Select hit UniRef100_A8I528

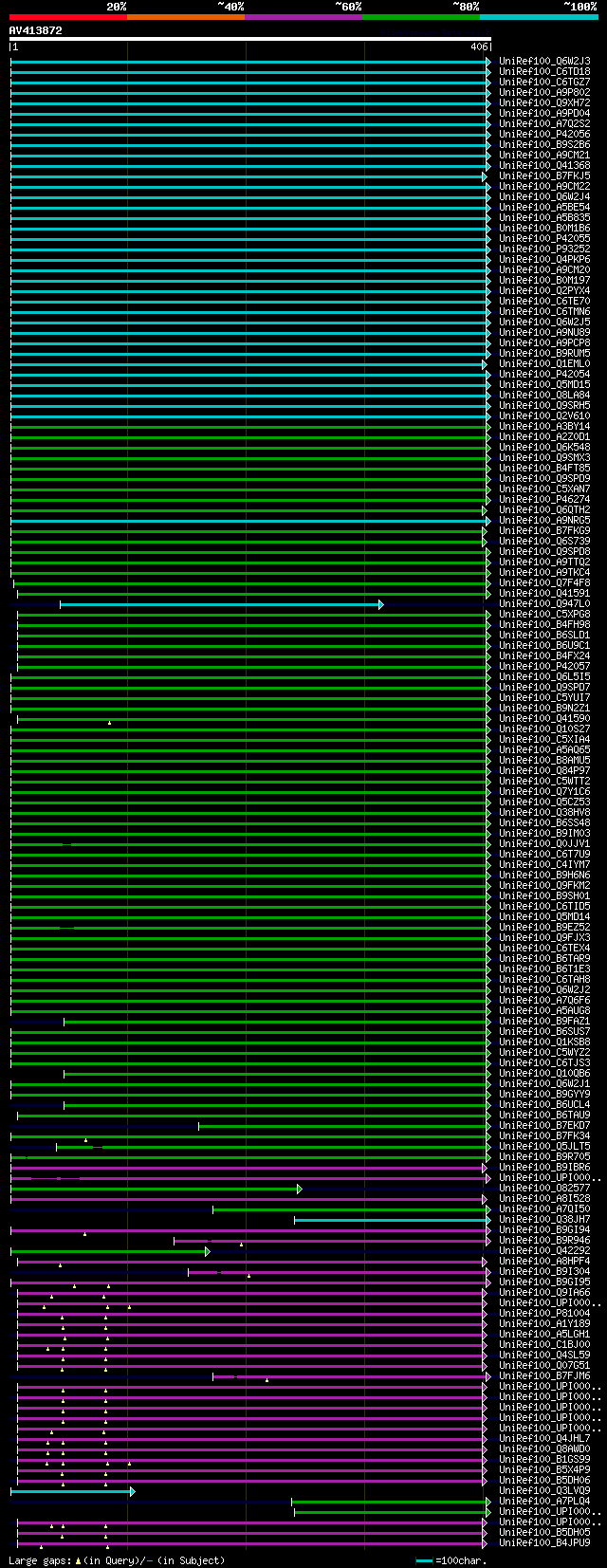pos(544,1198)
